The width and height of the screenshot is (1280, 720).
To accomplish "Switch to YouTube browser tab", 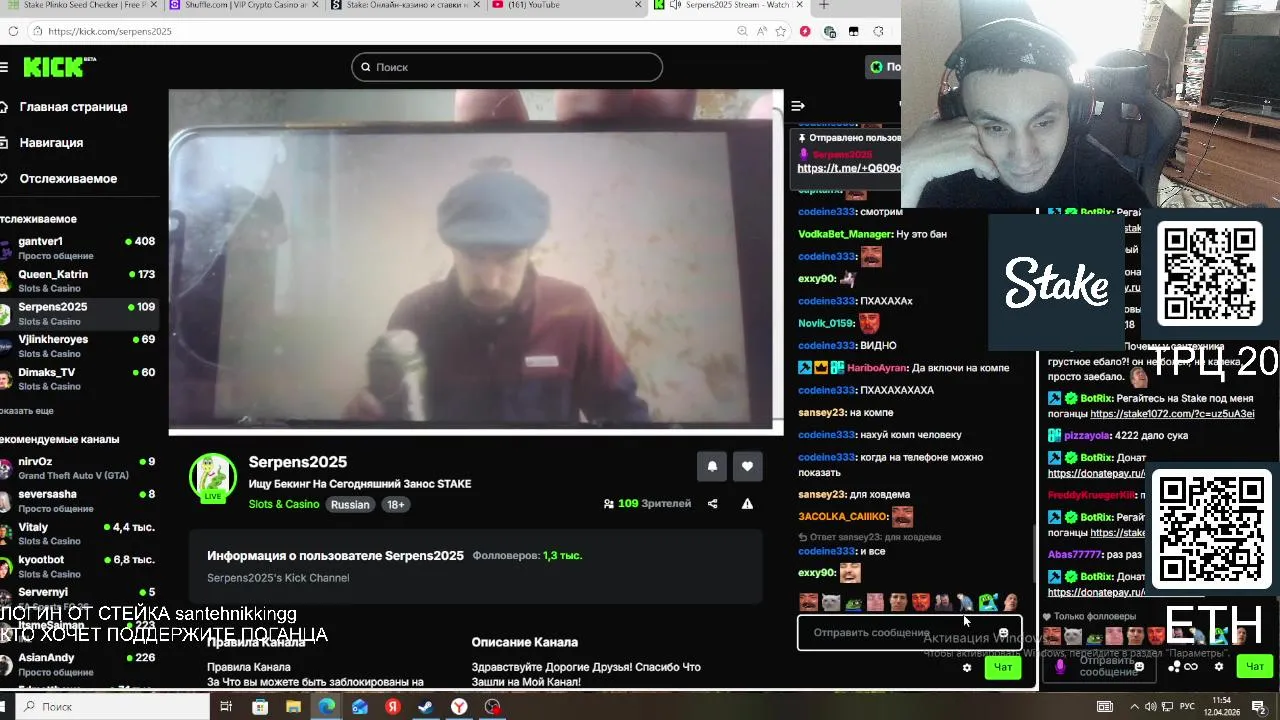I will coord(567,5).
